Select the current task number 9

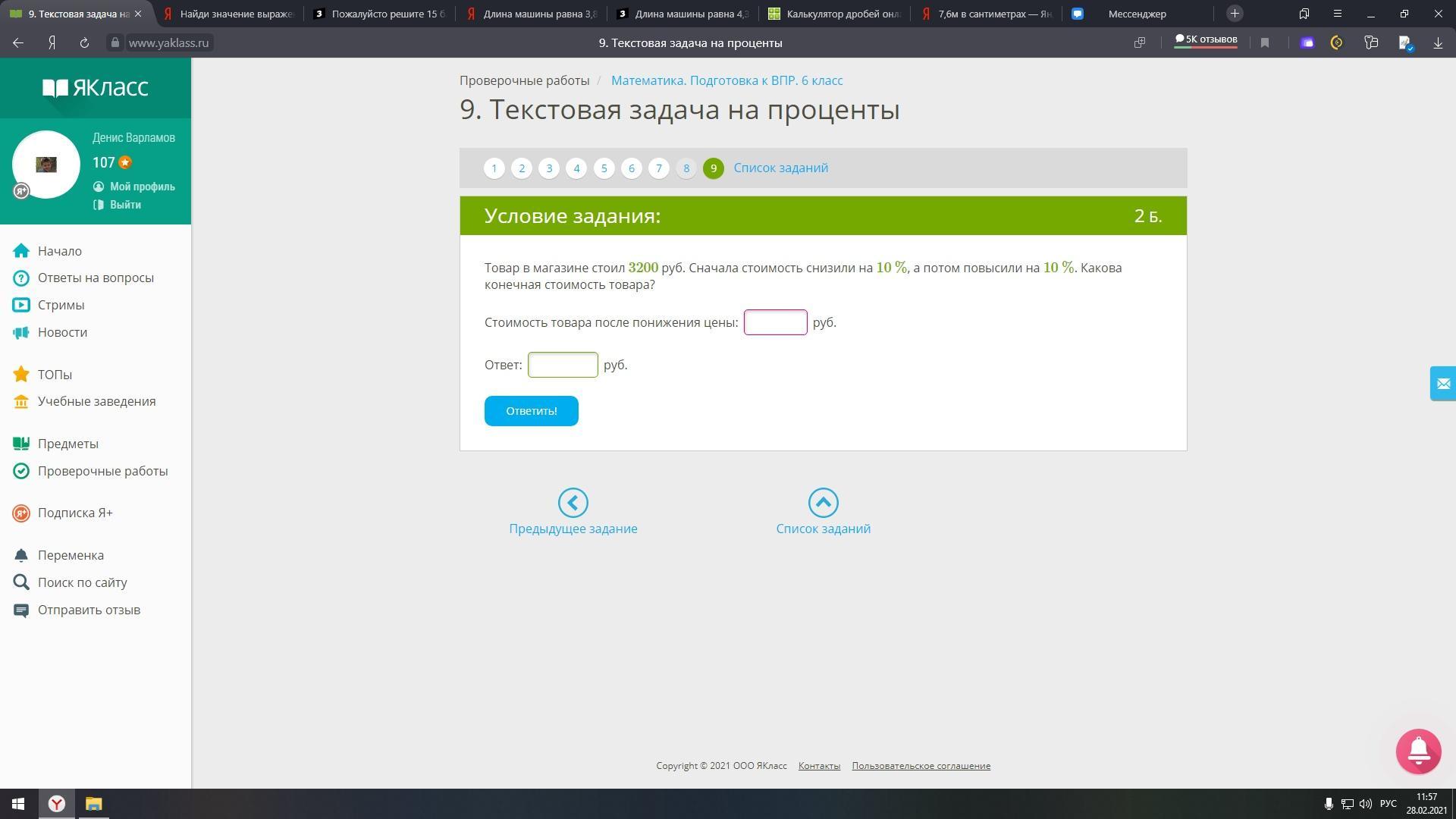[x=714, y=168]
